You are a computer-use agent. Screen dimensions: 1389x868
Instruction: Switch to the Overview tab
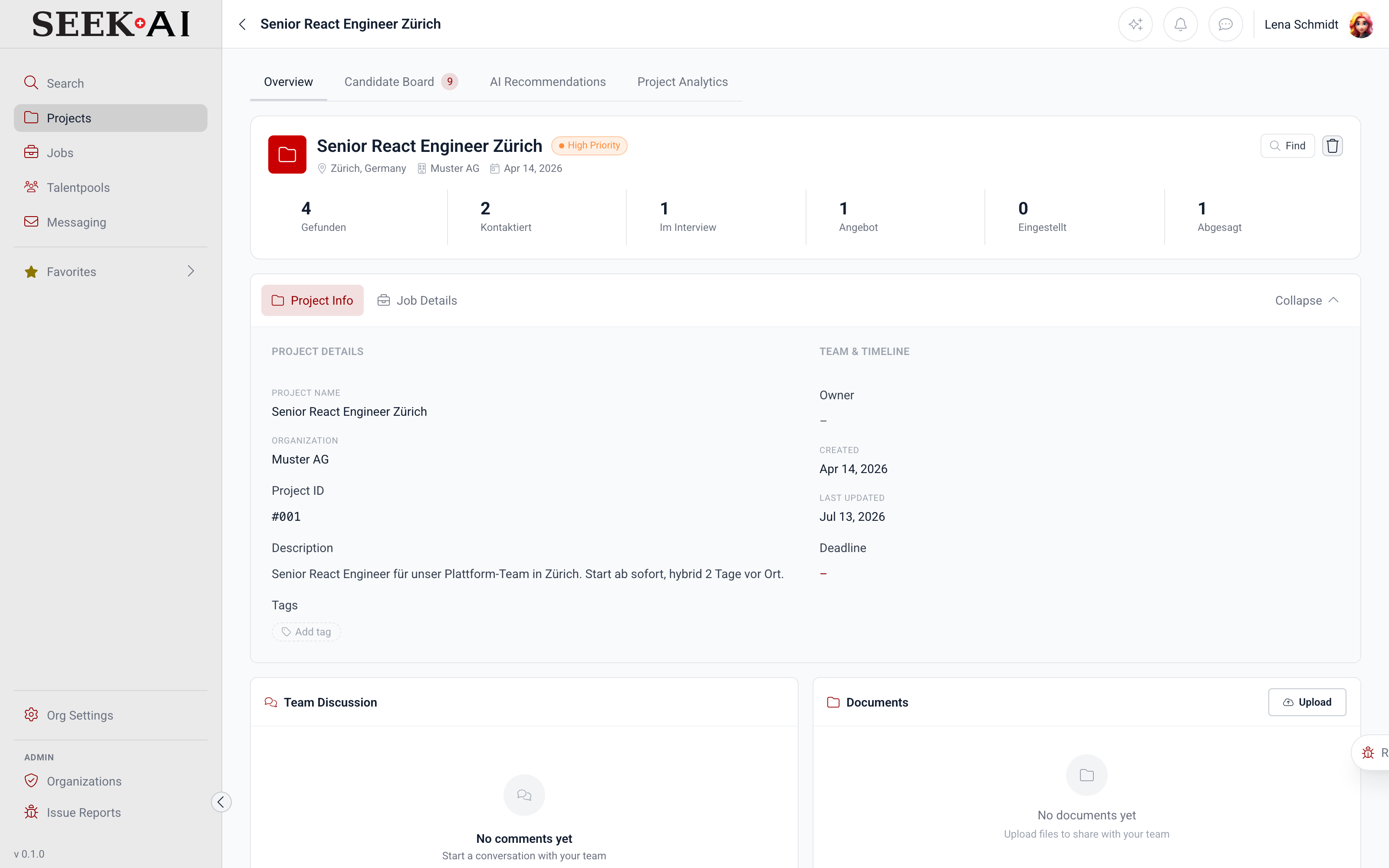(x=288, y=82)
